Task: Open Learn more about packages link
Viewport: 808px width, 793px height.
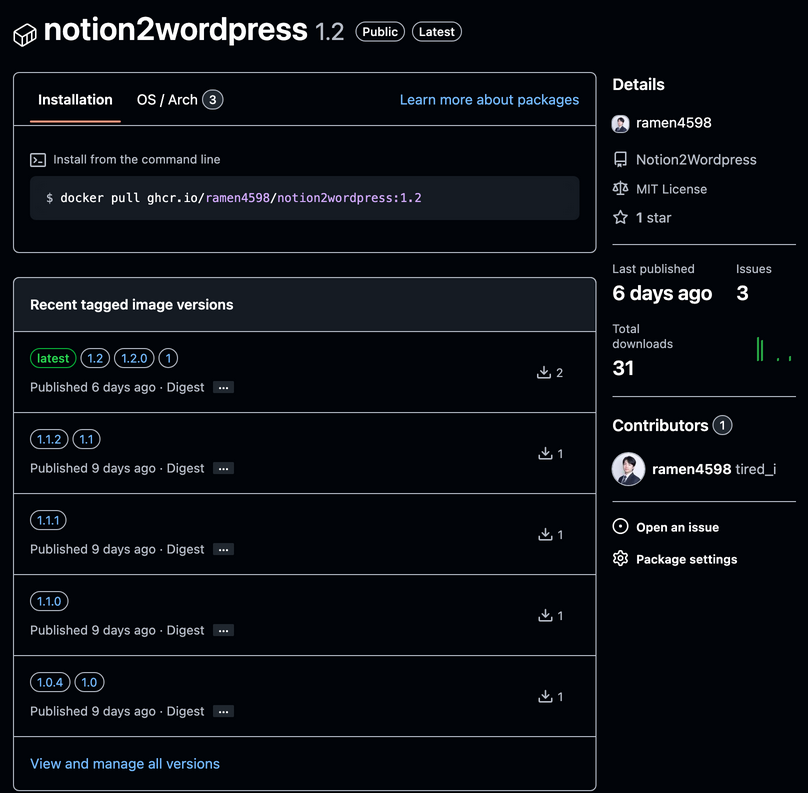Action: click(489, 100)
